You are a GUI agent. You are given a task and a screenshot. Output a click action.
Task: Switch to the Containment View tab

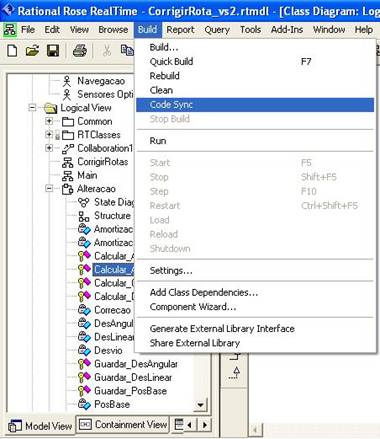coord(123,424)
